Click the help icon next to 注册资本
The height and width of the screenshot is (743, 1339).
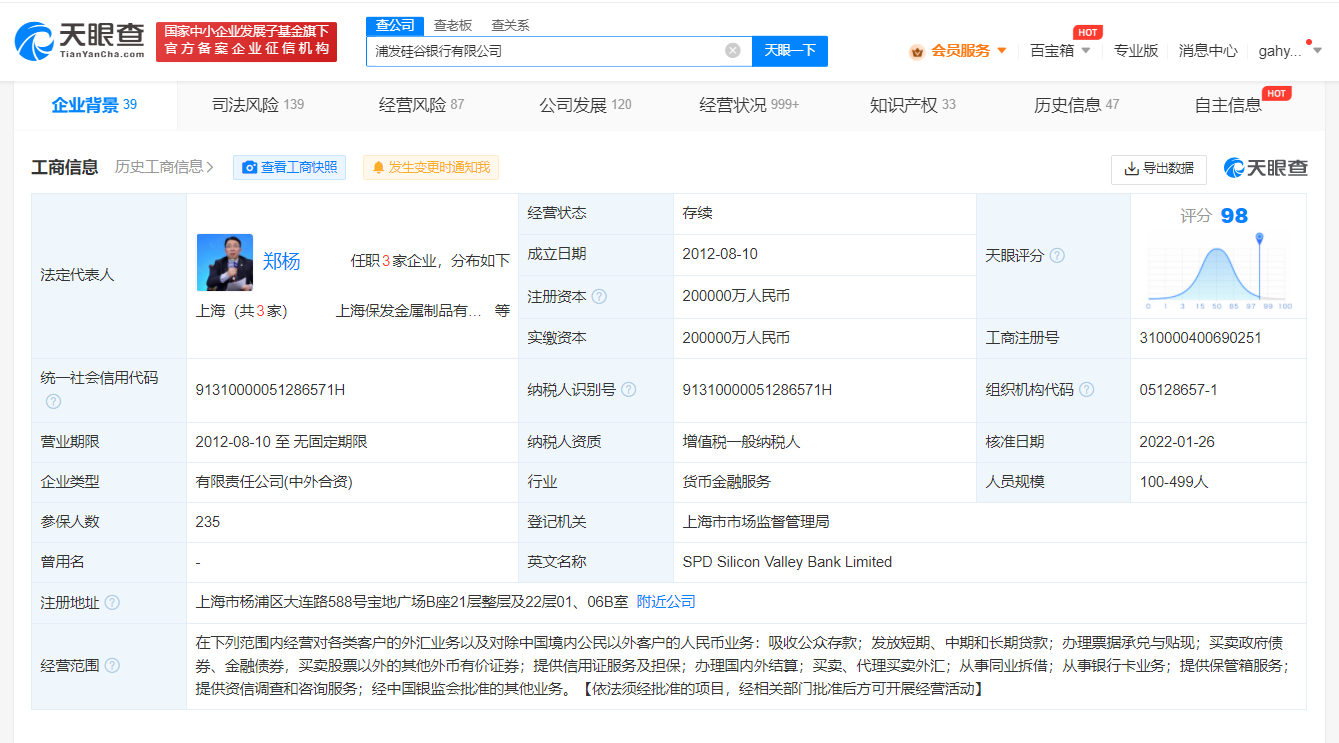599,297
